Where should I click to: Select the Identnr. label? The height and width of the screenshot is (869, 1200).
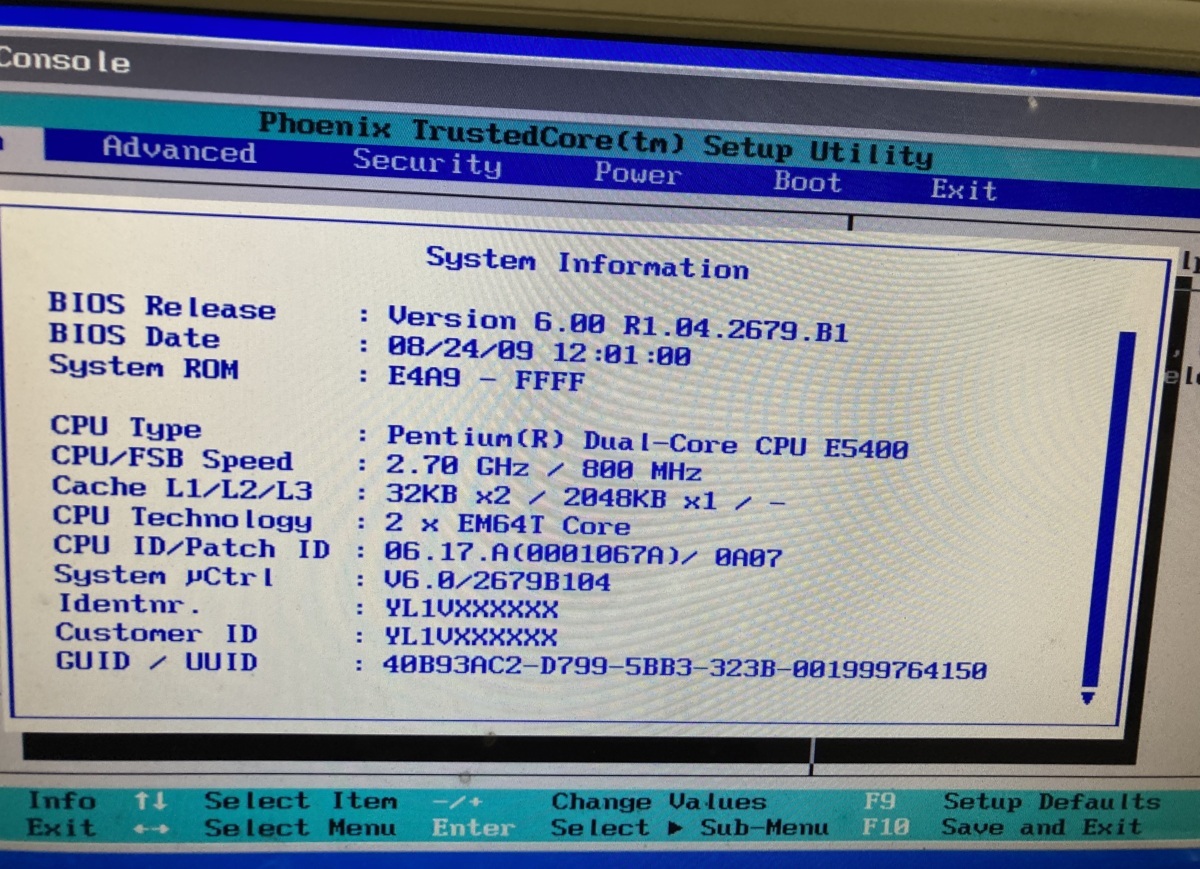click(x=129, y=604)
